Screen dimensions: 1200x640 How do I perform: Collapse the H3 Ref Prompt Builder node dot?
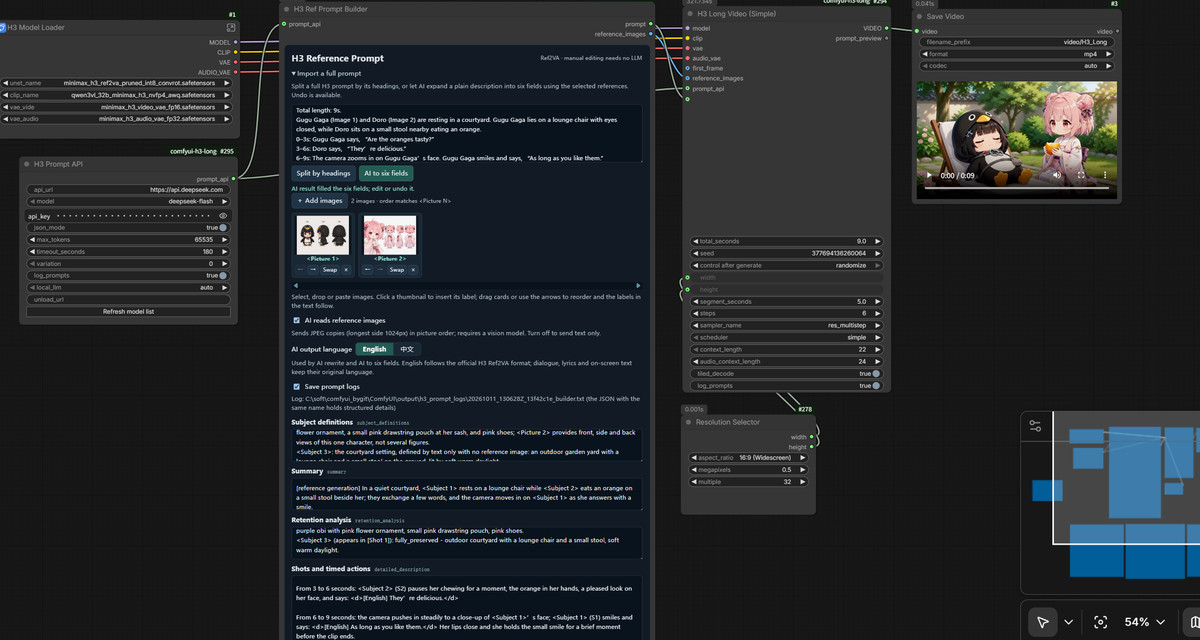pos(289,9)
